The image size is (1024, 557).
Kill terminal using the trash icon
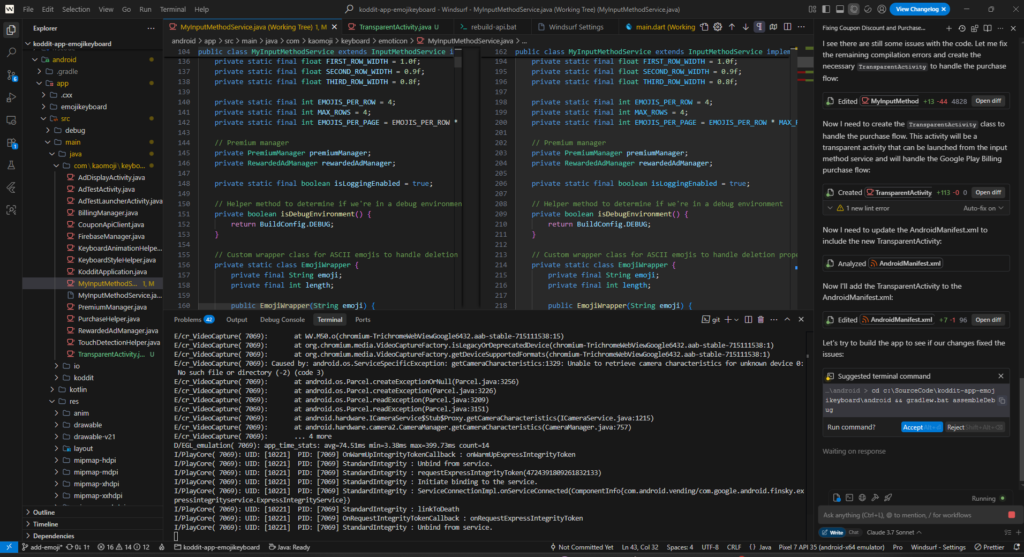point(761,320)
